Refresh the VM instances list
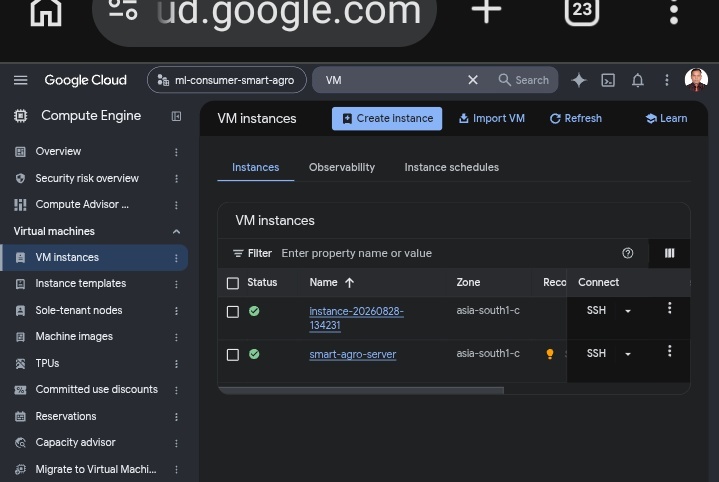The height and width of the screenshot is (482, 719). [x=575, y=118]
